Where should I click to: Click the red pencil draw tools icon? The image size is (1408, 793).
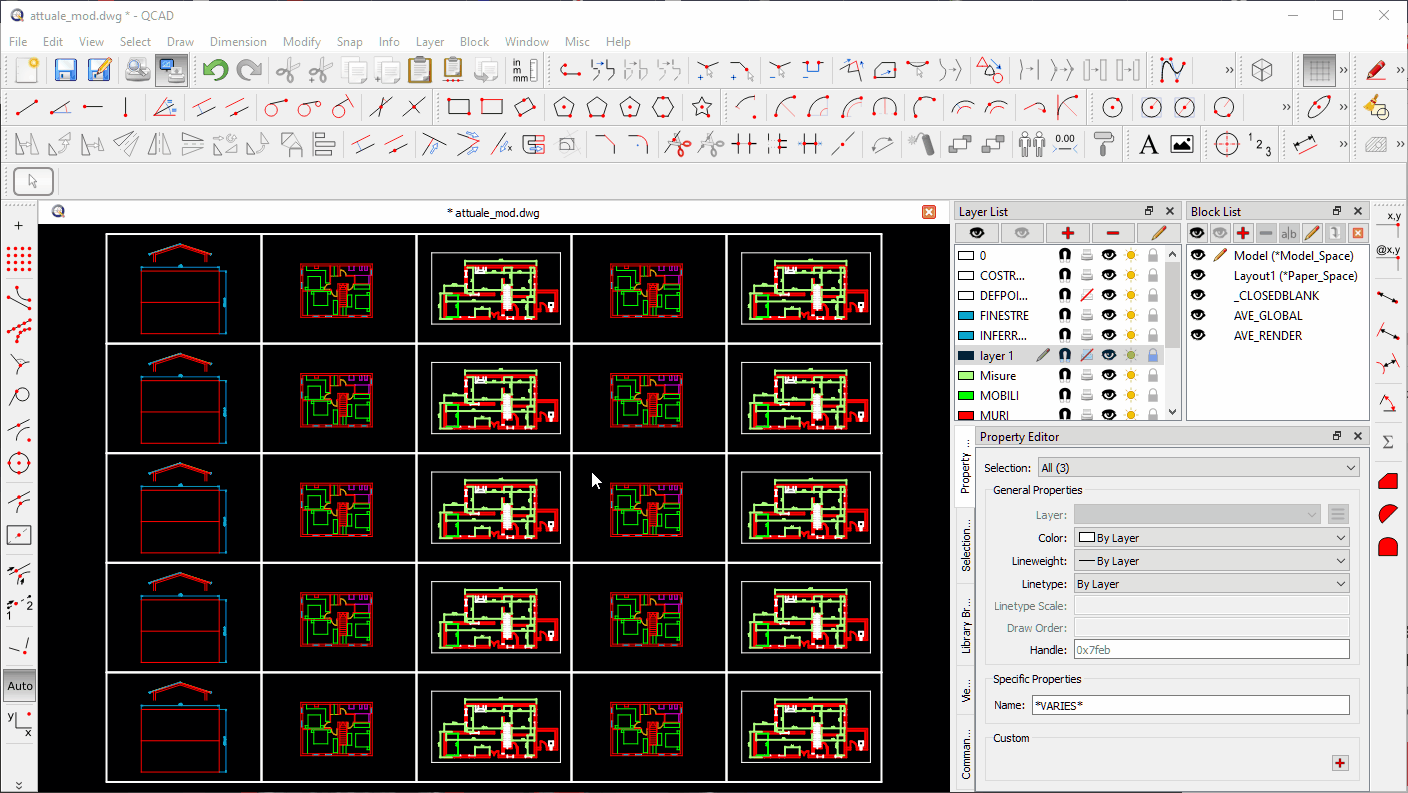(1376, 70)
